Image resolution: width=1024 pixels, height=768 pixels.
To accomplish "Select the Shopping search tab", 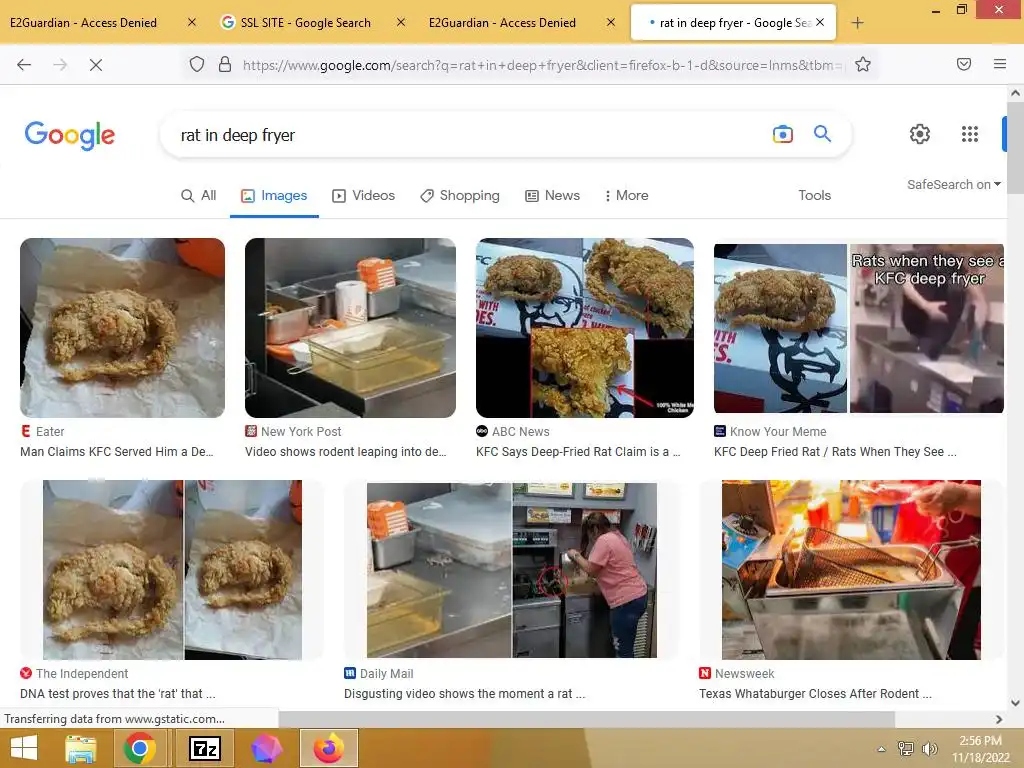I will click(460, 195).
